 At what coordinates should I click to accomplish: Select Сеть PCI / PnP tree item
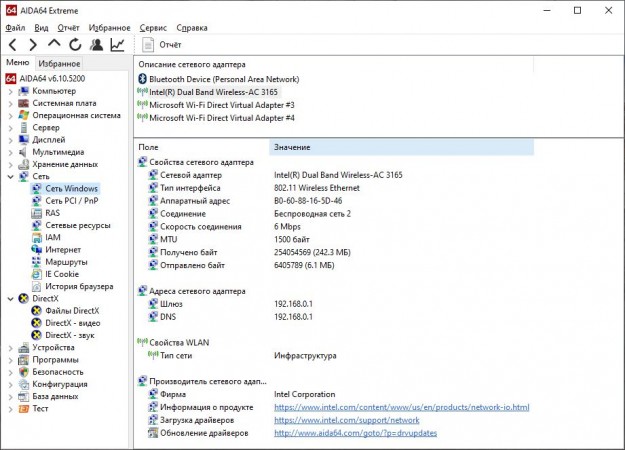(x=71, y=200)
